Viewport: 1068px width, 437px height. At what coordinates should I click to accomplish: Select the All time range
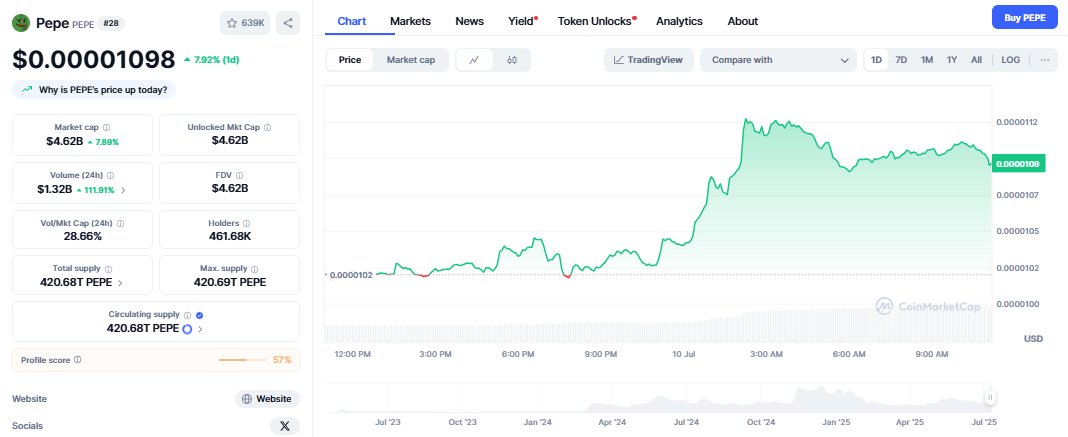976,60
